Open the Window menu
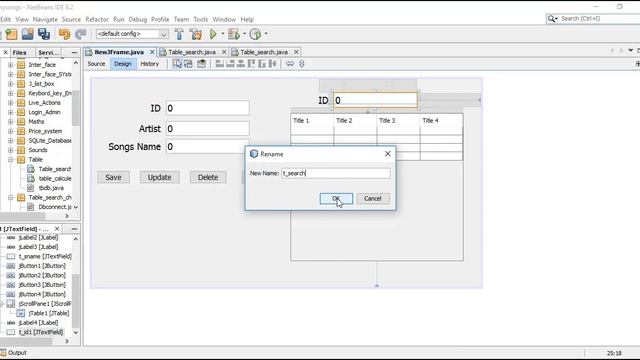 (224, 20)
